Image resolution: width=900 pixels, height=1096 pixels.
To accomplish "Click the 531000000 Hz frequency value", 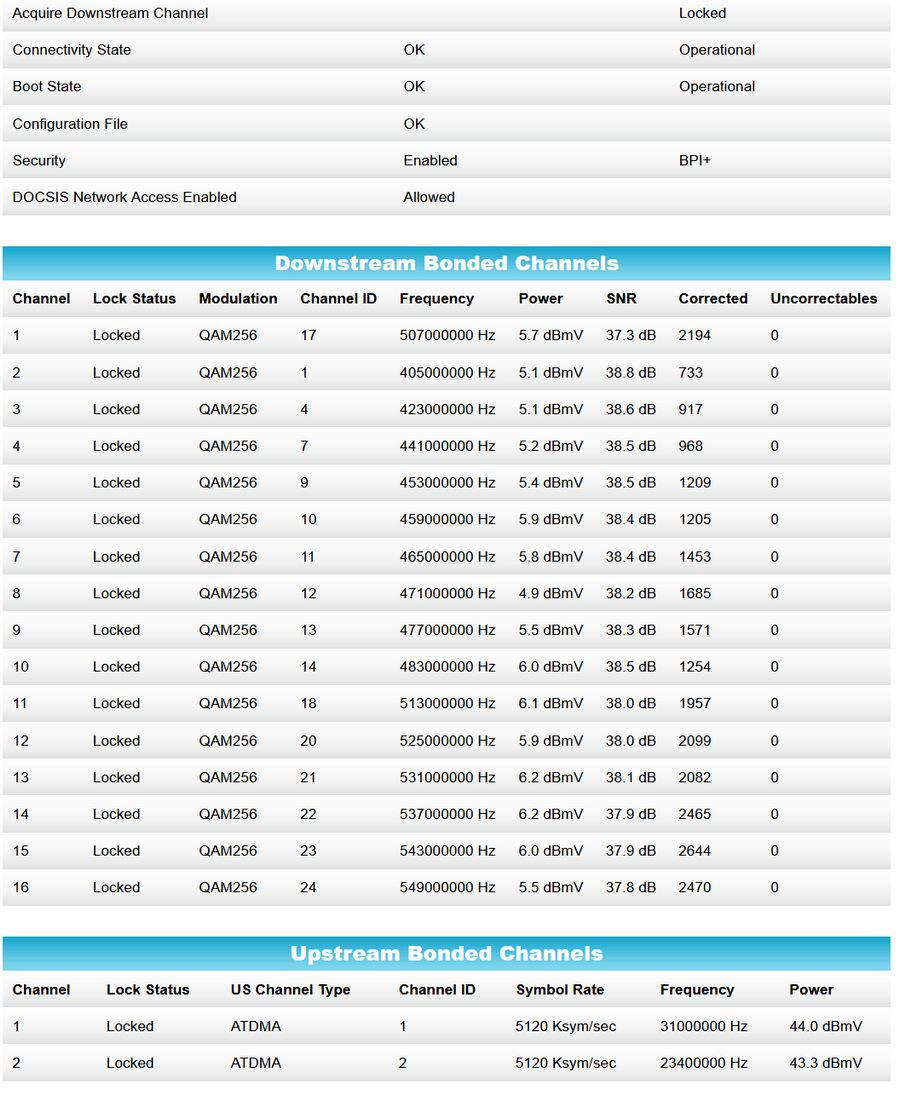I will [x=447, y=778].
